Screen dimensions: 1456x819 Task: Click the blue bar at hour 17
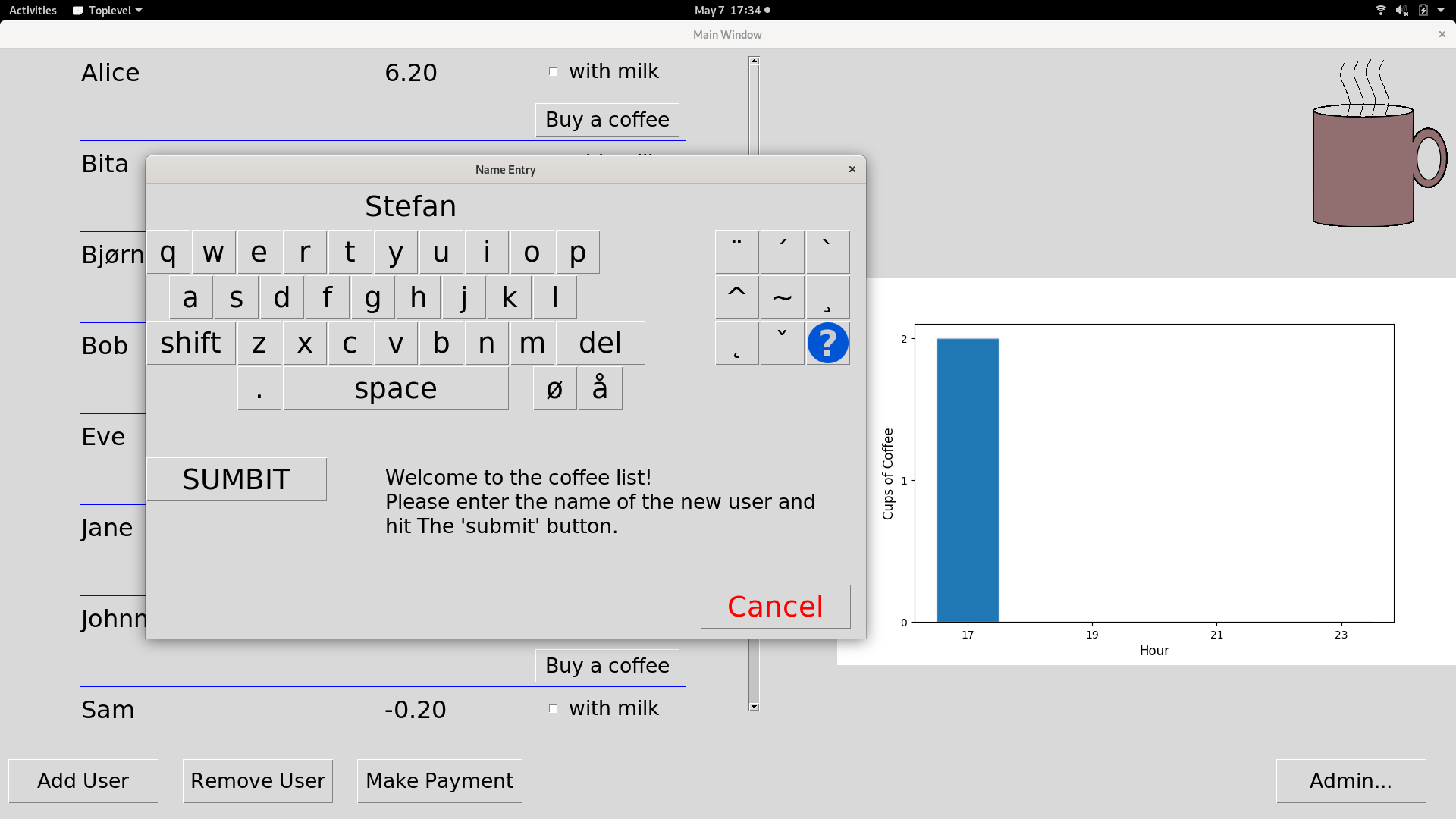(x=968, y=480)
